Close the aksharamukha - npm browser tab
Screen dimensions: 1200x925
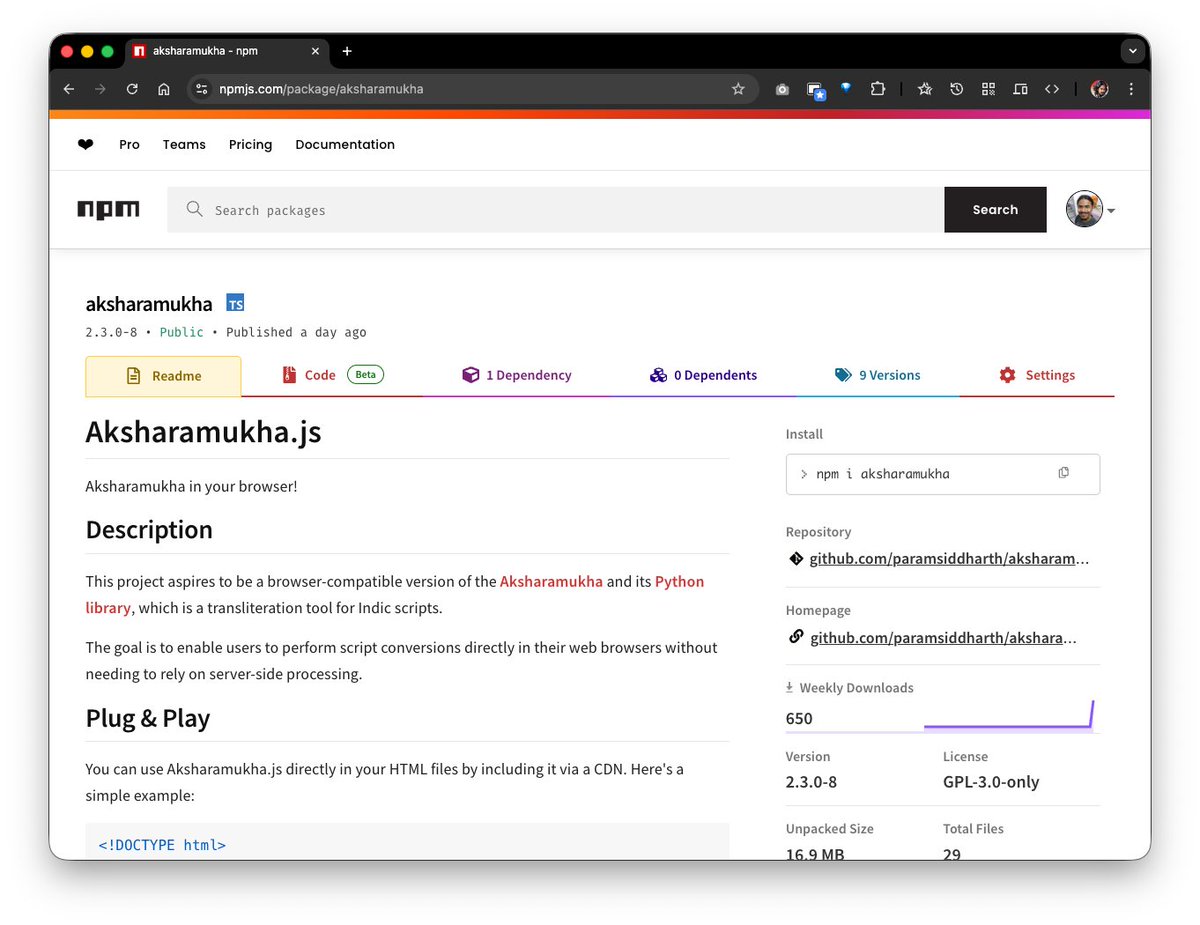pyautogui.click(x=315, y=51)
